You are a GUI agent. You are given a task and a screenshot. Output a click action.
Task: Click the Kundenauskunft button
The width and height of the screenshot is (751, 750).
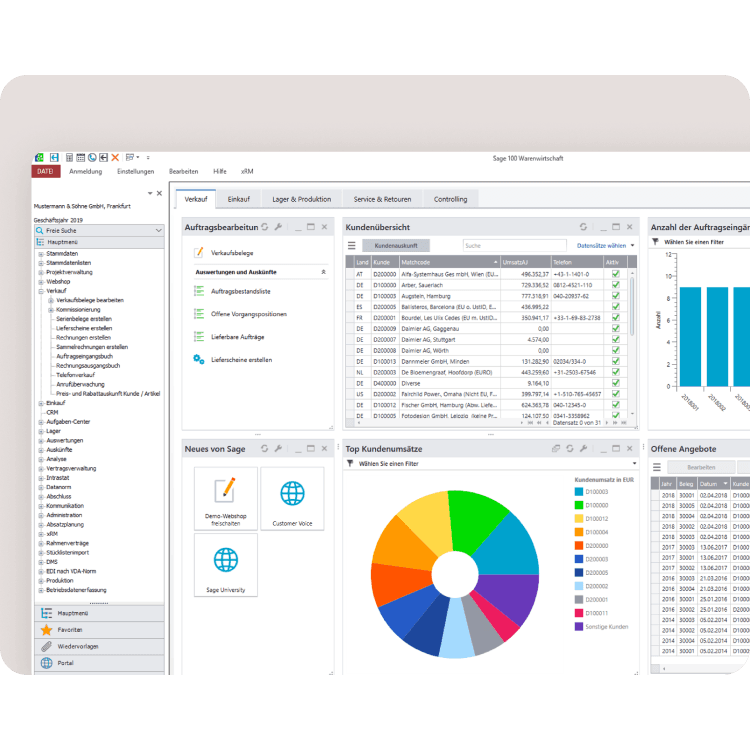coord(395,245)
